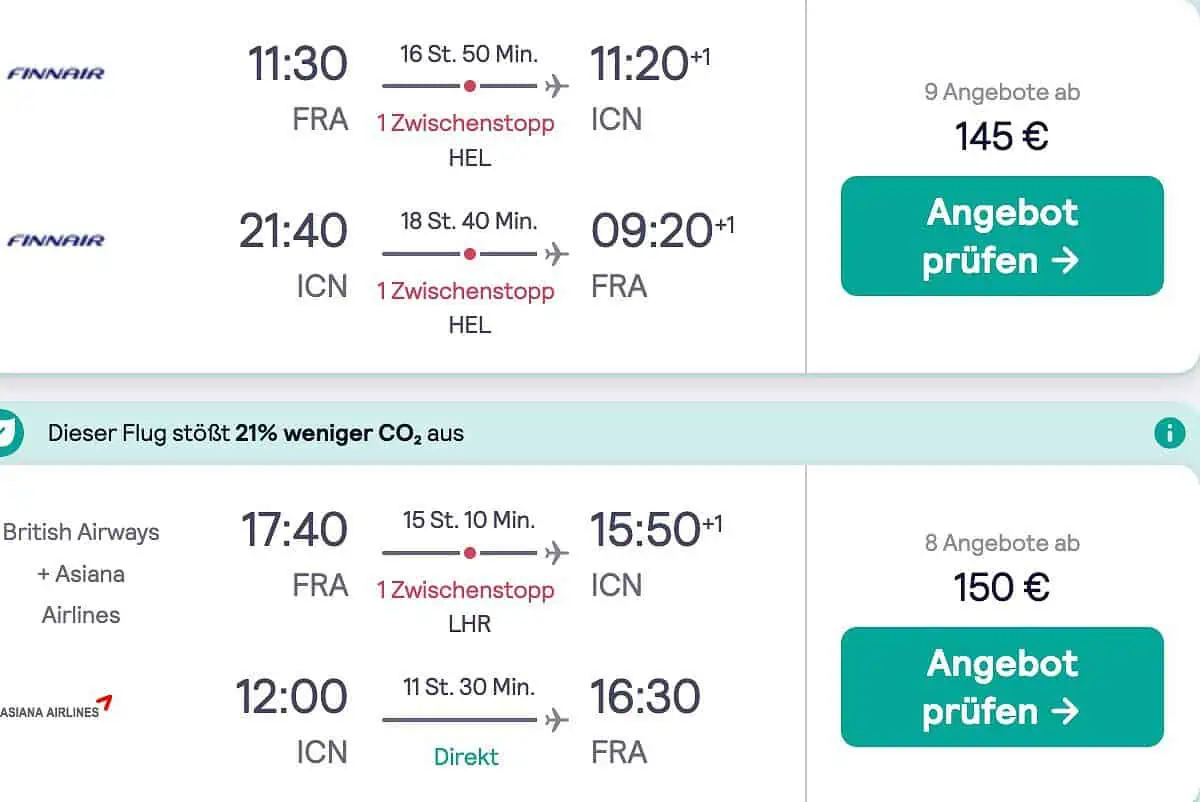
Task: Select the 21:40 ICN departure time
Action: coord(293,231)
